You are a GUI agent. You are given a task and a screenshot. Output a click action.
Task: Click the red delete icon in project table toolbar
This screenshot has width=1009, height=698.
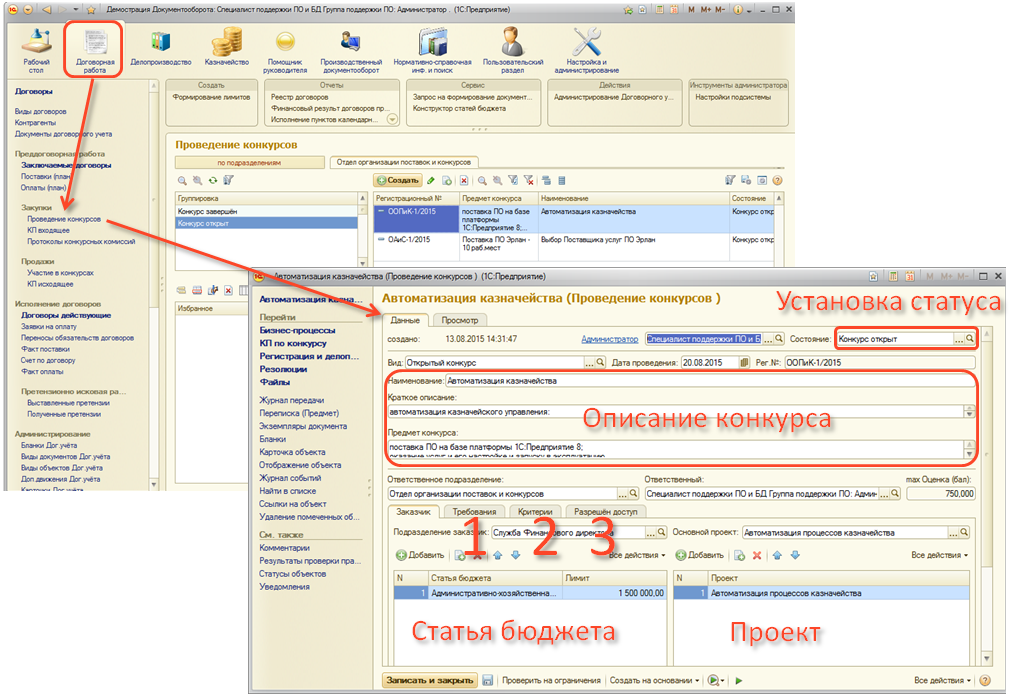(757, 555)
